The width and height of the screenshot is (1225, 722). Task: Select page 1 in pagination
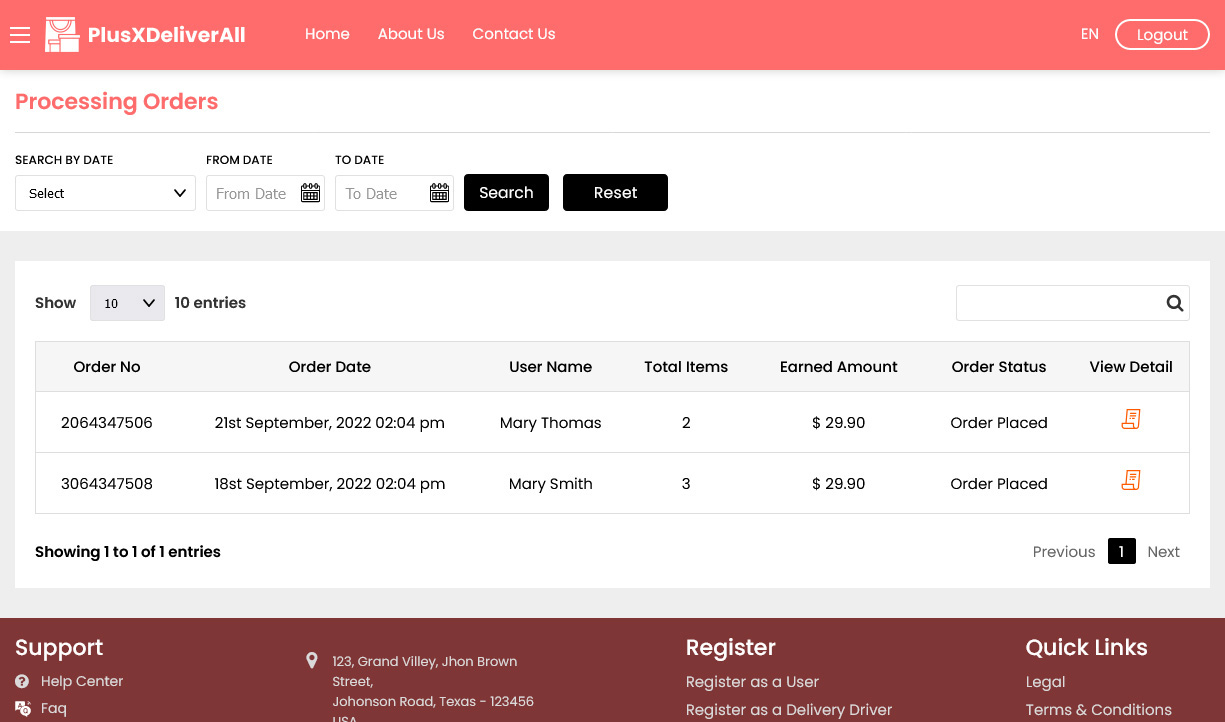point(1122,552)
